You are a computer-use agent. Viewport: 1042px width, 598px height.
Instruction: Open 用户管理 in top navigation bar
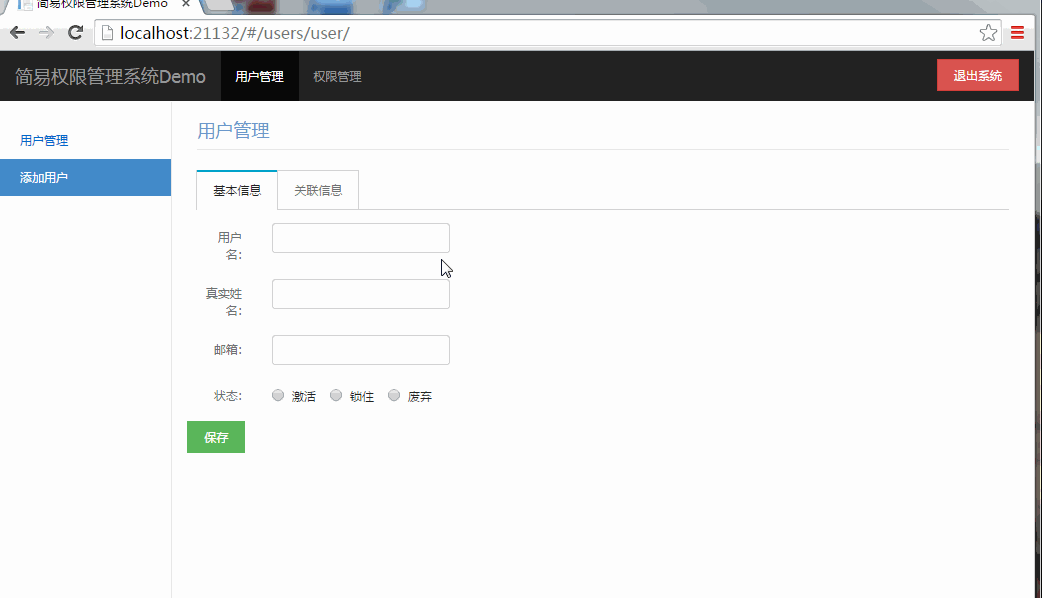pyautogui.click(x=259, y=77)
